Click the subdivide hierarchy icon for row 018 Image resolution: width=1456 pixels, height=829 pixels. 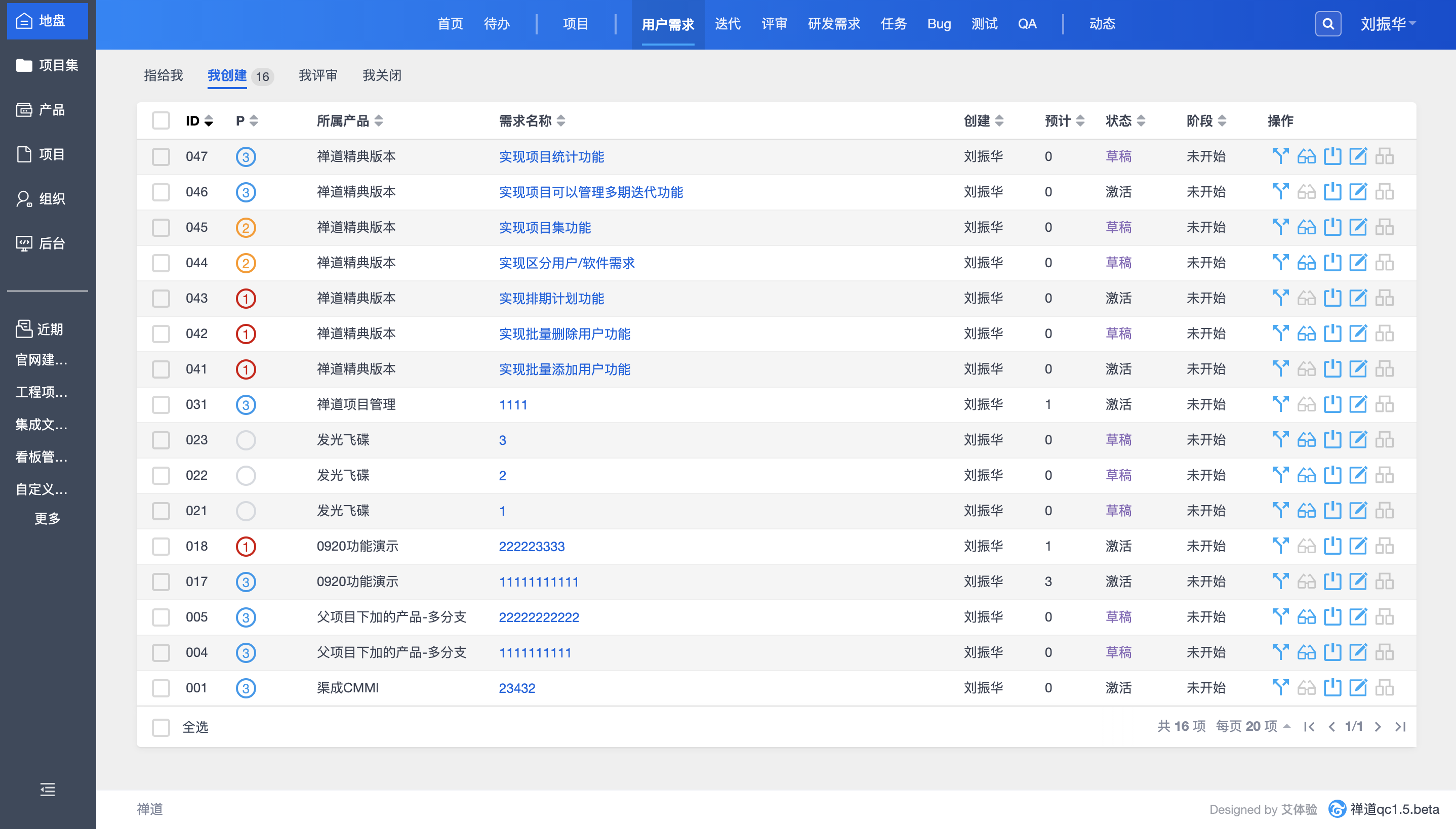[1384, 546]
